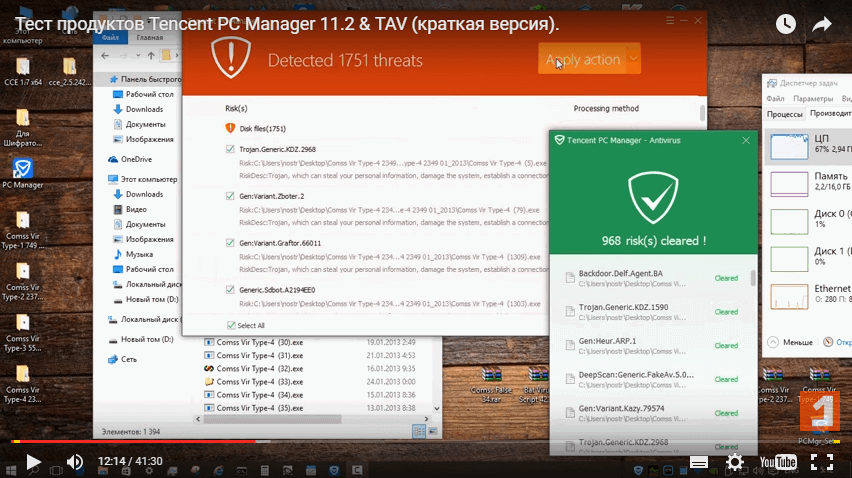Click the Disk files(1751) shield icon
The width and height of the screenshot is (852, 478).
click(x=230, y=128)
